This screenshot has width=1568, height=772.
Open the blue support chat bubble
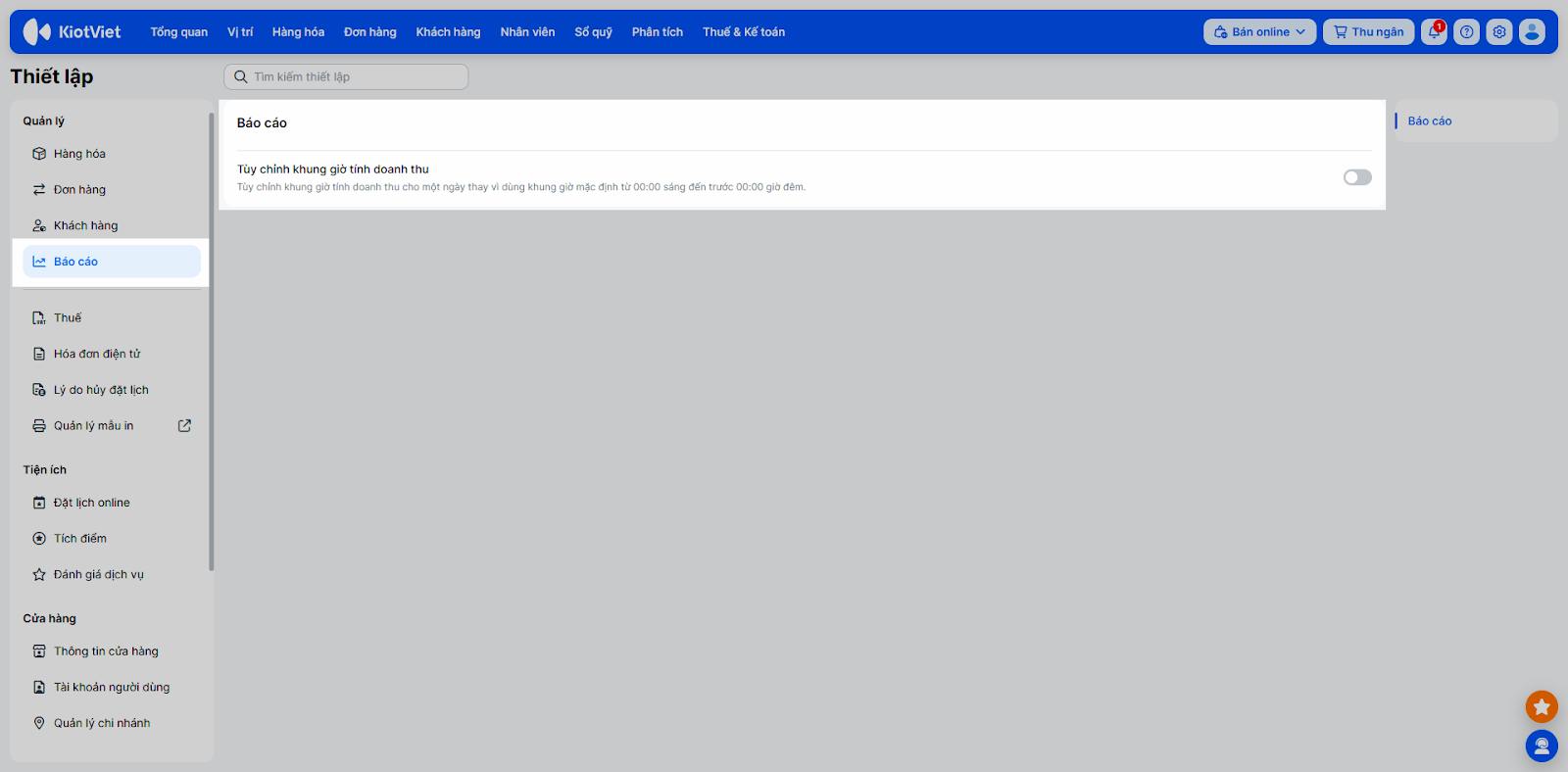[1542, 747]
